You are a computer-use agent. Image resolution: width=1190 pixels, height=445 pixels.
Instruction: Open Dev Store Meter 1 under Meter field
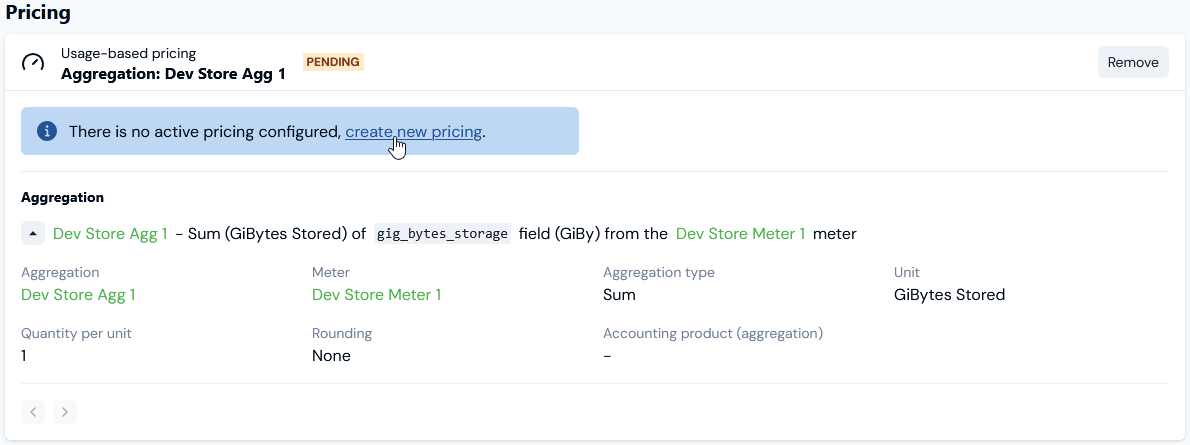pos(376,295)
